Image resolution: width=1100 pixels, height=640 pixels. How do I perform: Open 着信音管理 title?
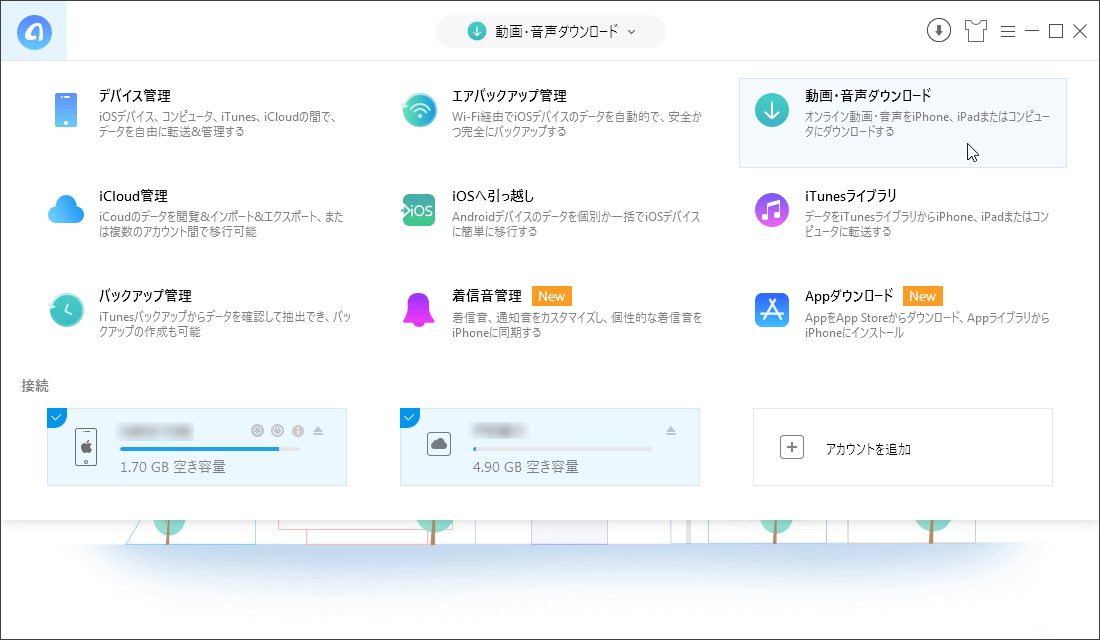[x=487, y=295]
